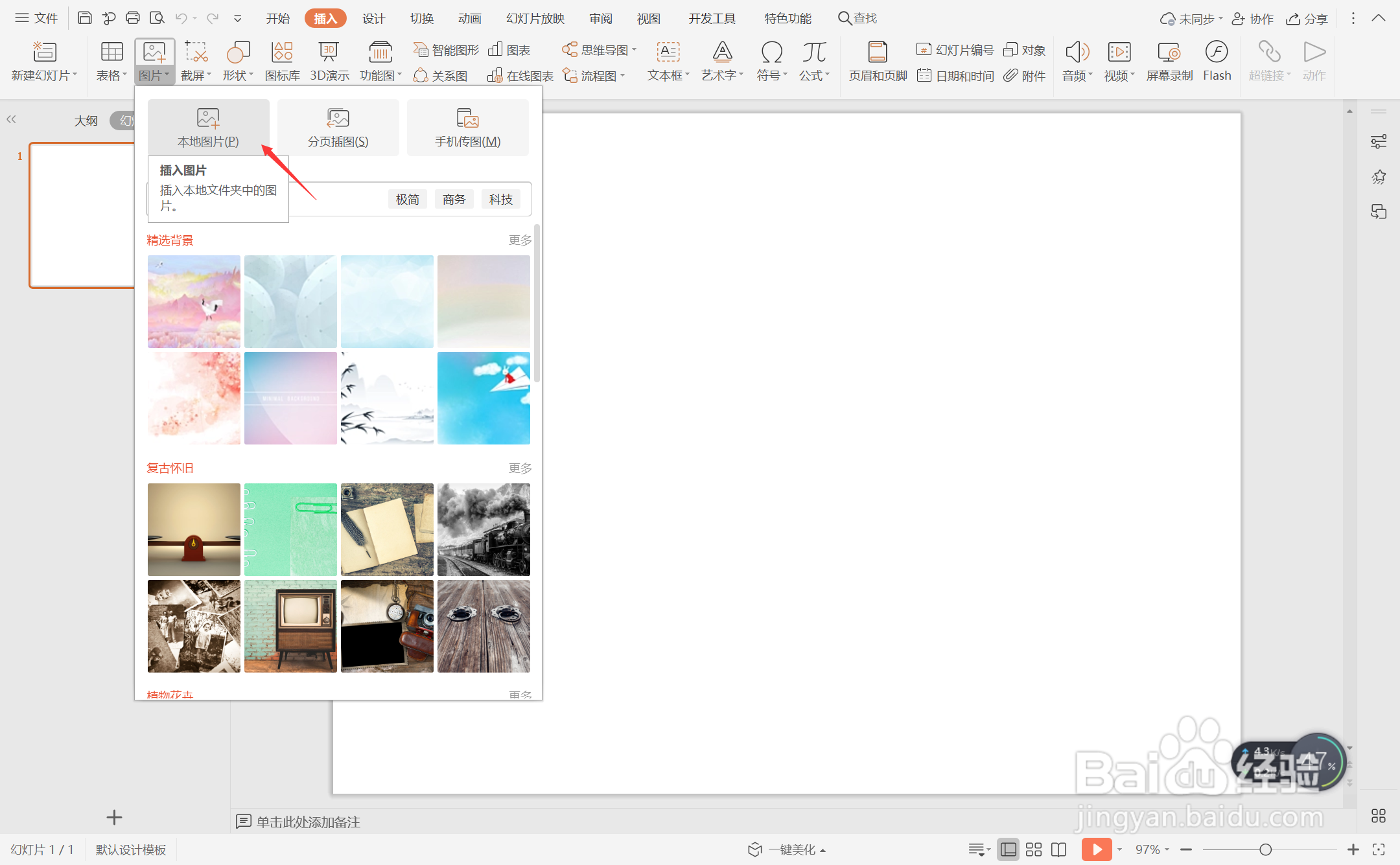Image resolution: width=1400 pixels, height=865 pixels.
Task: Insert an 对象 object
Action: pos(1025,50)
